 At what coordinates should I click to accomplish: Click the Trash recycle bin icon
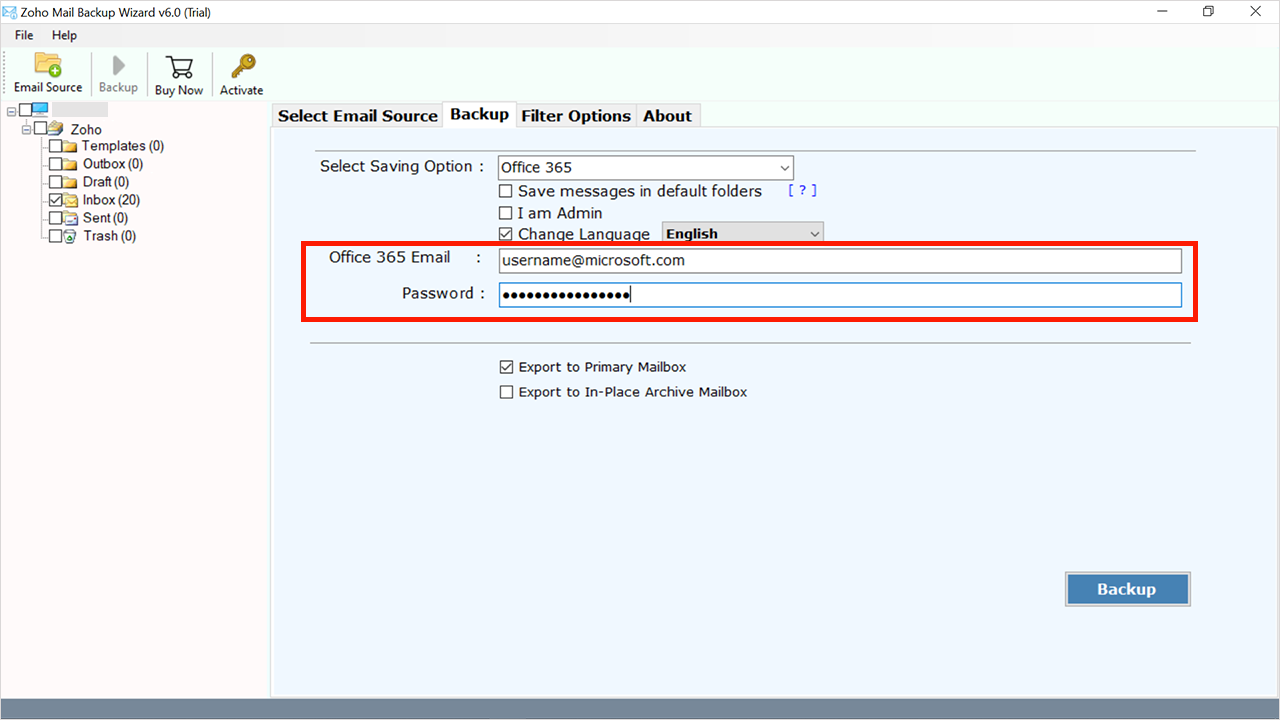[70, 236]
